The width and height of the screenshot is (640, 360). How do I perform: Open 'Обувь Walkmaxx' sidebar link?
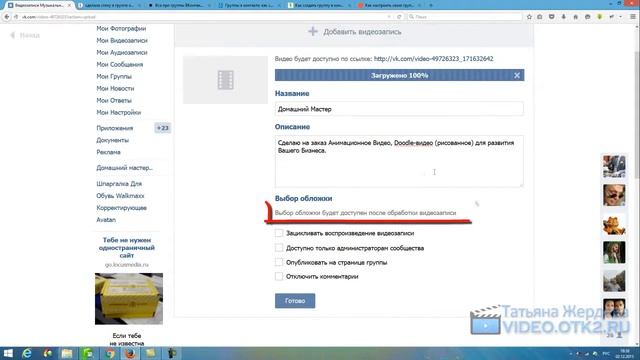120,196
